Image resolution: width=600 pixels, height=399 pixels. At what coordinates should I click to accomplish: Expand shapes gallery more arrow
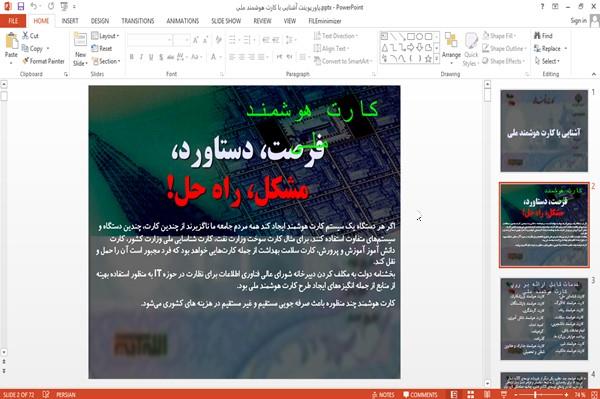[436, 59]
